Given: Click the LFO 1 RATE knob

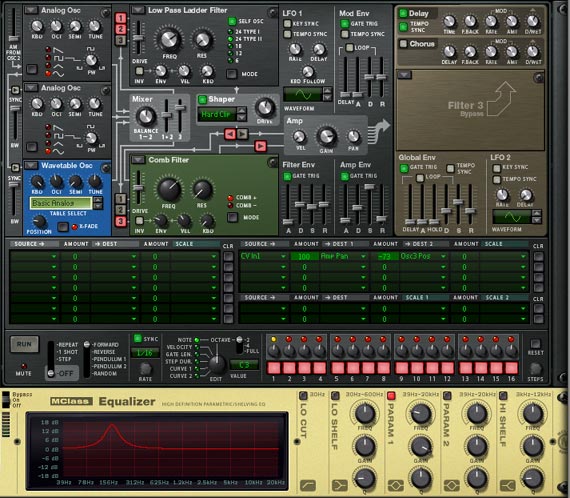Looking at the screenshot, I should click(x=295, y=49).
